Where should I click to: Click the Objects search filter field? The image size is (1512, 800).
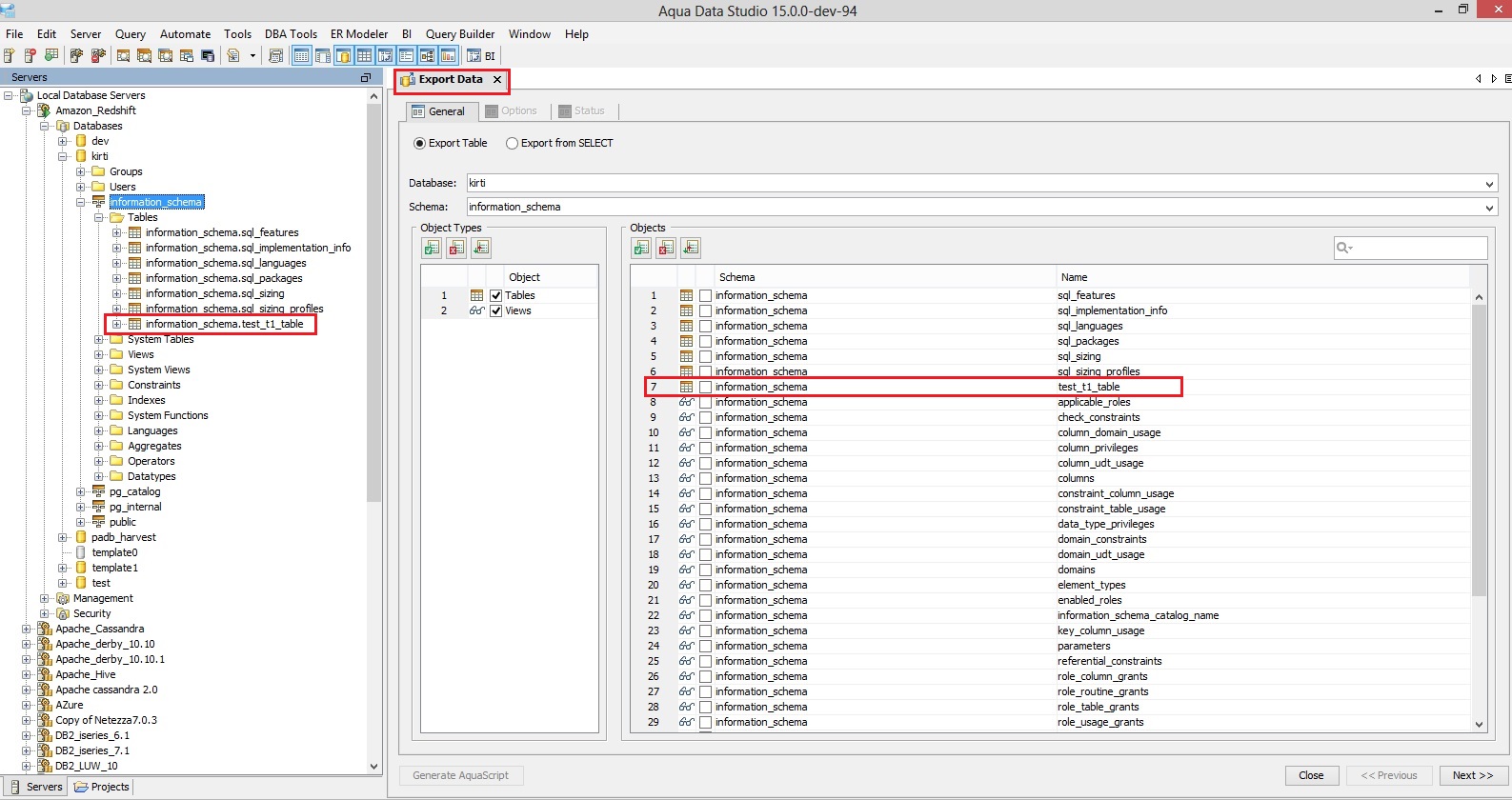tap(1410, 248)
